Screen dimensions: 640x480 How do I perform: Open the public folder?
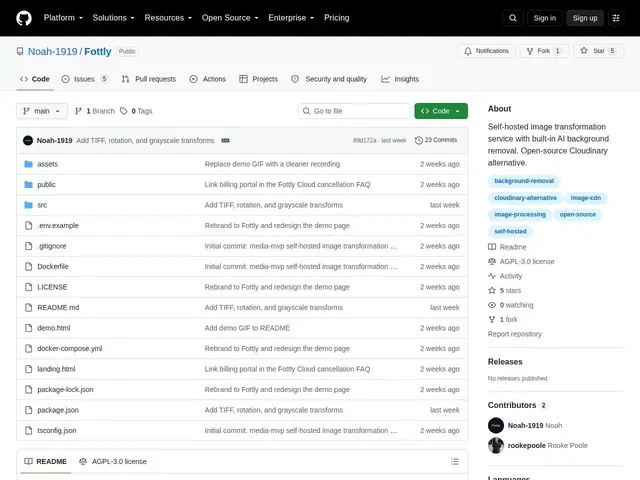click(x=46, y=184)
